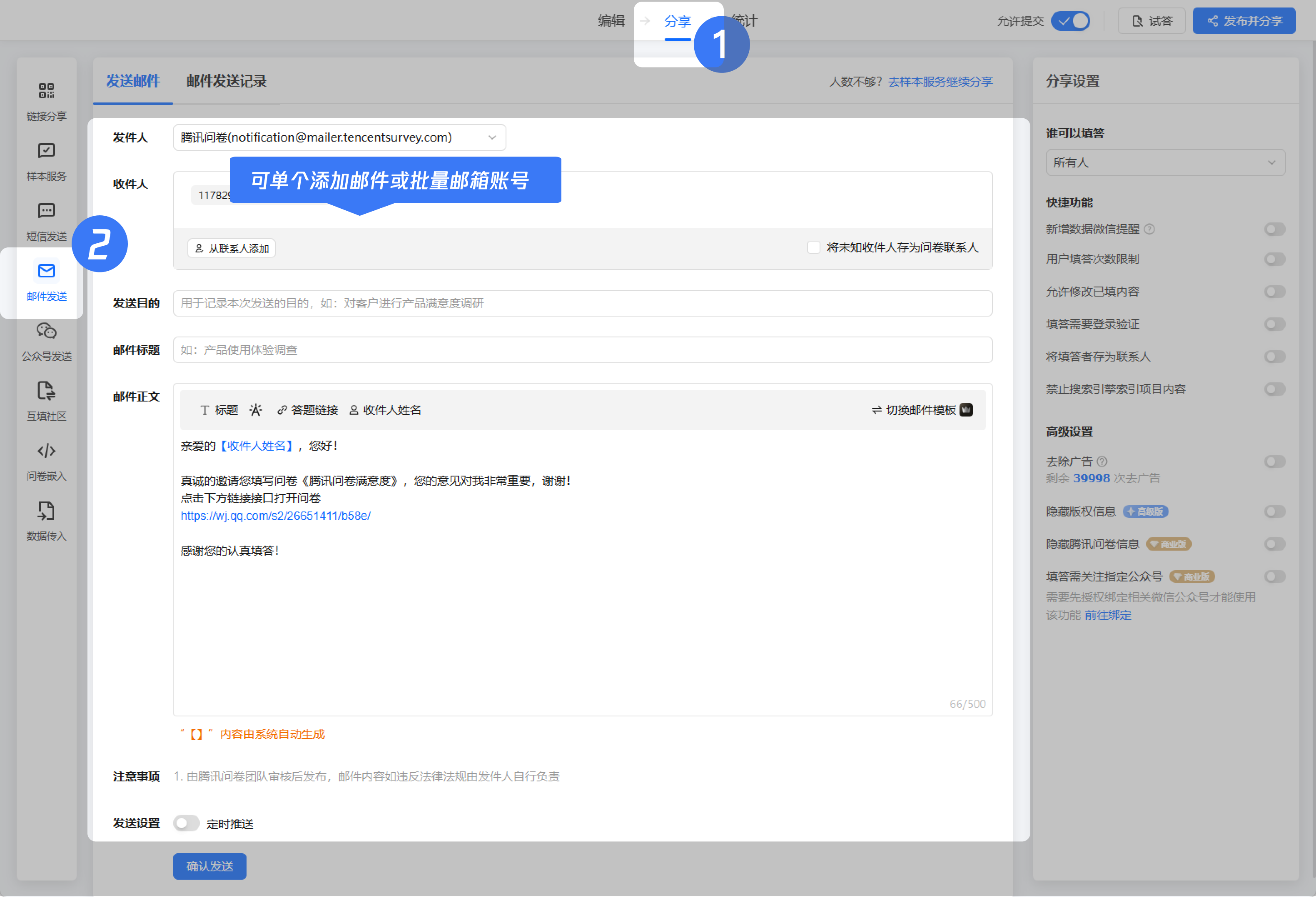Enable 去除广告 toggle
Image resolution: width=1316 pixels, height=898 pixels.
point(1275,461)
